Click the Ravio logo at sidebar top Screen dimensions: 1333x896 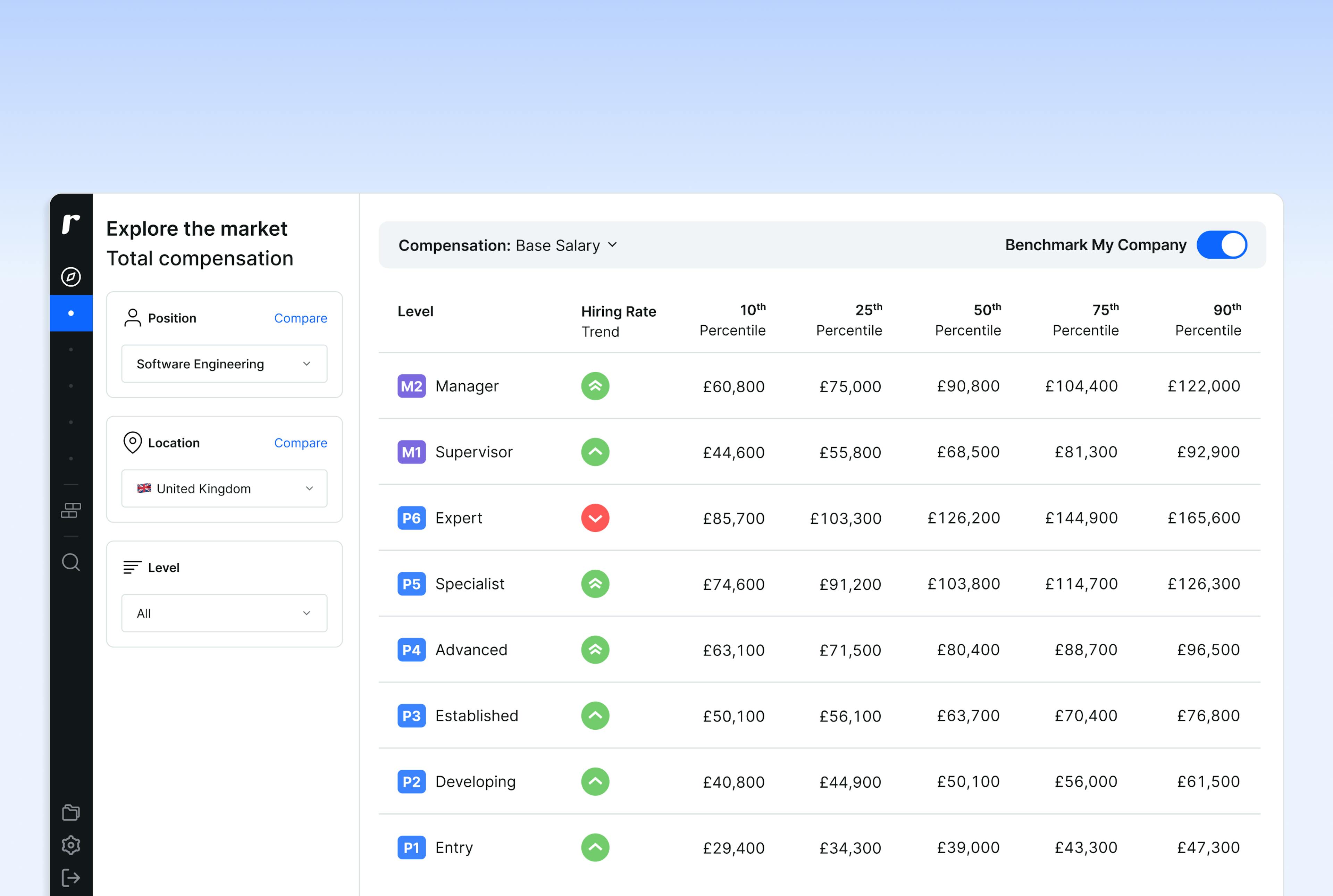pos(71,224)
